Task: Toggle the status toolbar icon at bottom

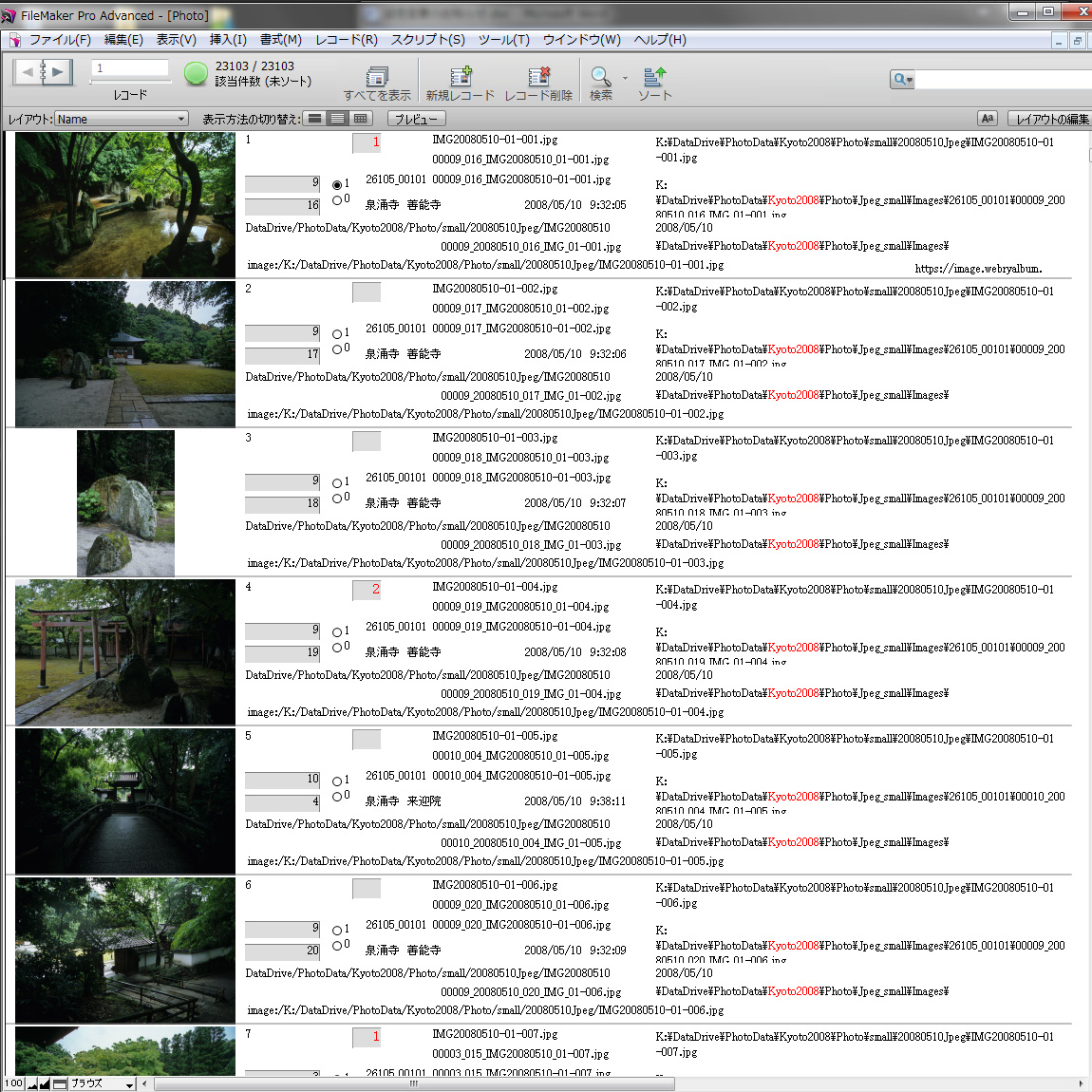Action: (x=60, y=1083)
